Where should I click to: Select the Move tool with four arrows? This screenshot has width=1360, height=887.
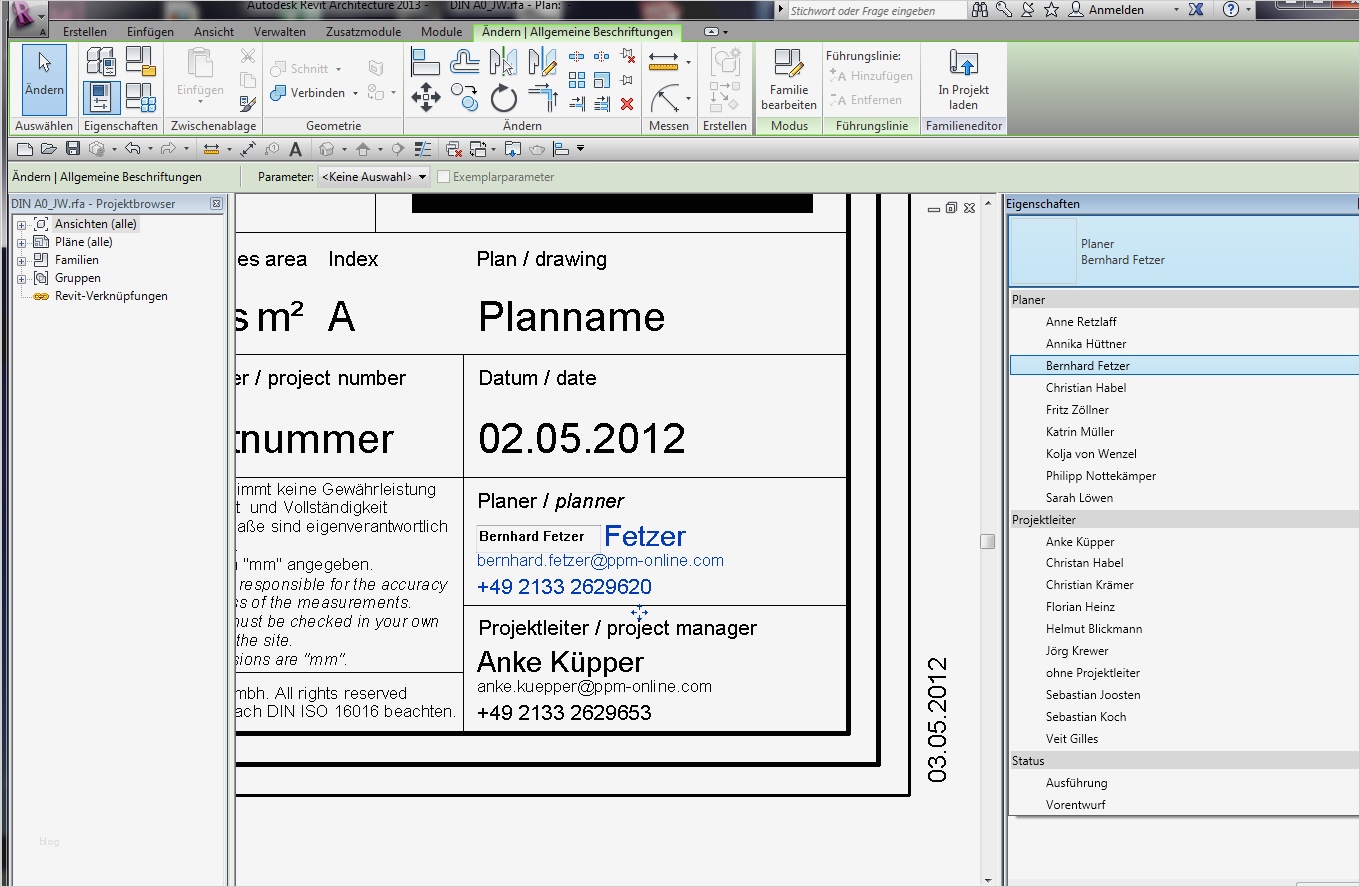point(426,98)
